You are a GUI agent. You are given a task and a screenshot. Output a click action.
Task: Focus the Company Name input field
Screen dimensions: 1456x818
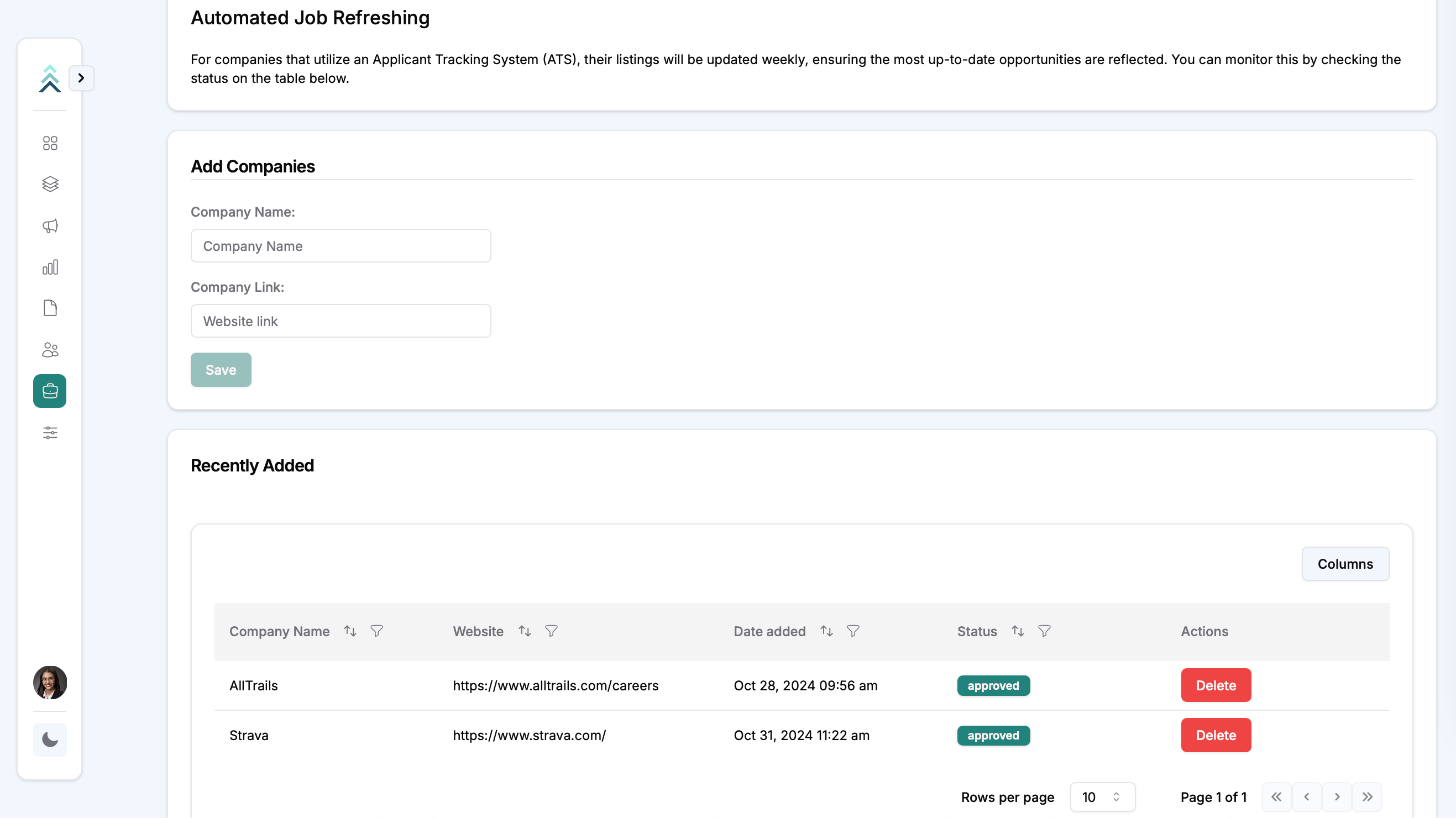click(341, 246)
